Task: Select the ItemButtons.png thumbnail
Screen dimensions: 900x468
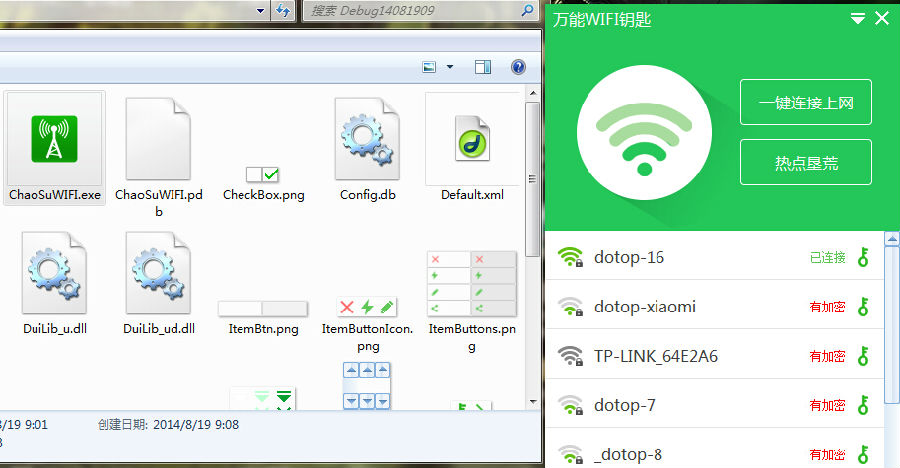Action: coord(472,284)
